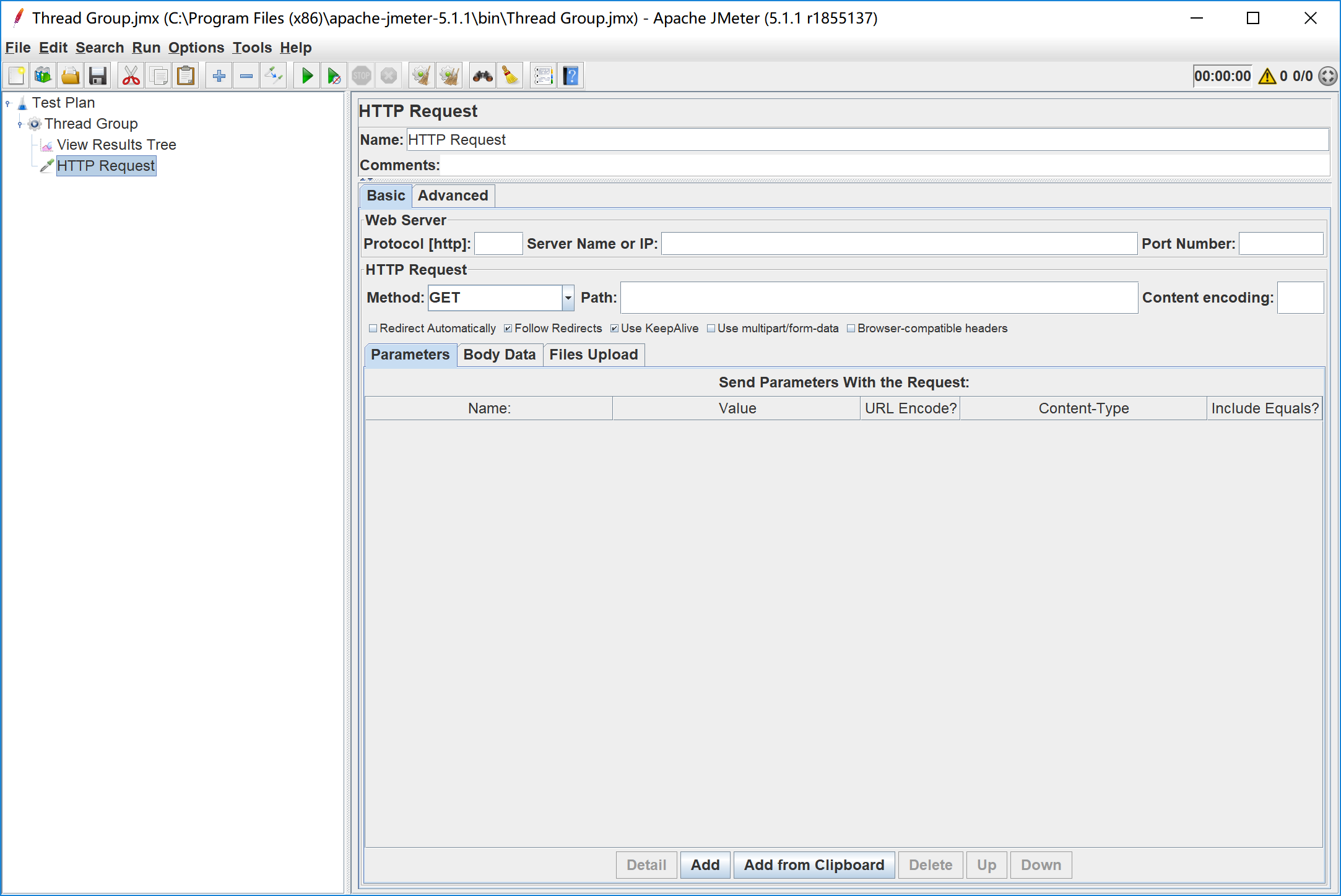
Task: Open the Run menu
Action: (146, 48)
